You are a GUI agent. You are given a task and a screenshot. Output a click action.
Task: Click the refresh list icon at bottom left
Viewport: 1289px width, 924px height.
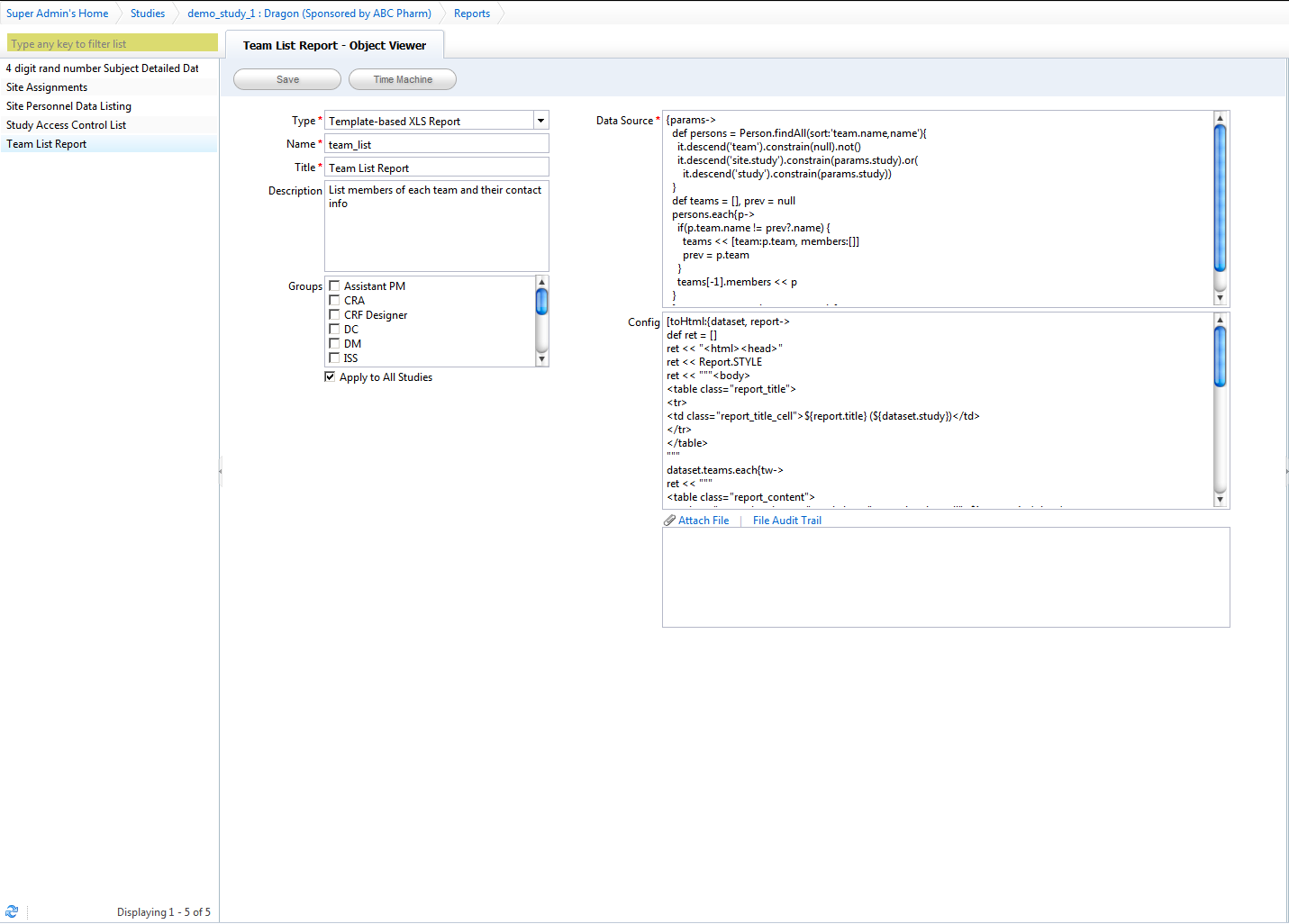tap(12, 911)
